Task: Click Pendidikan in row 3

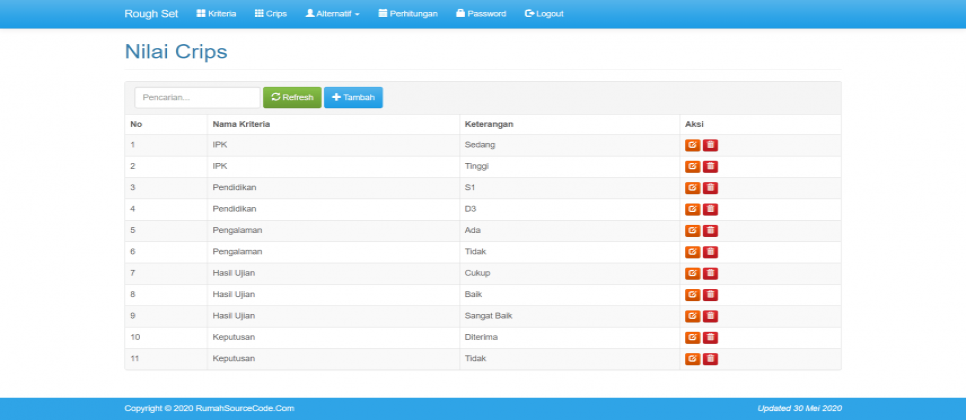Action: coord(234,188)
